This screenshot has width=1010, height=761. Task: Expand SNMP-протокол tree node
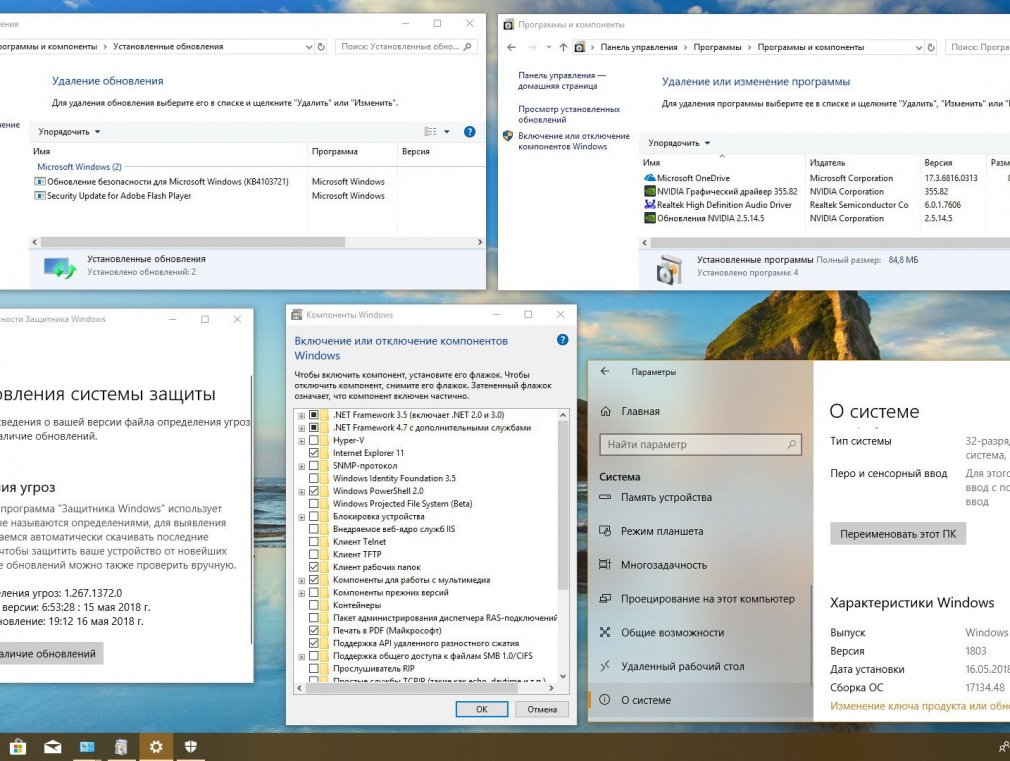(301, 466)
